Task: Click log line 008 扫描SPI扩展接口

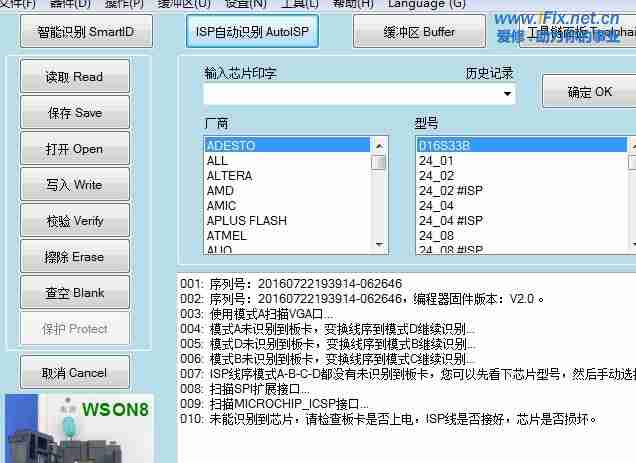Action: 245,389
